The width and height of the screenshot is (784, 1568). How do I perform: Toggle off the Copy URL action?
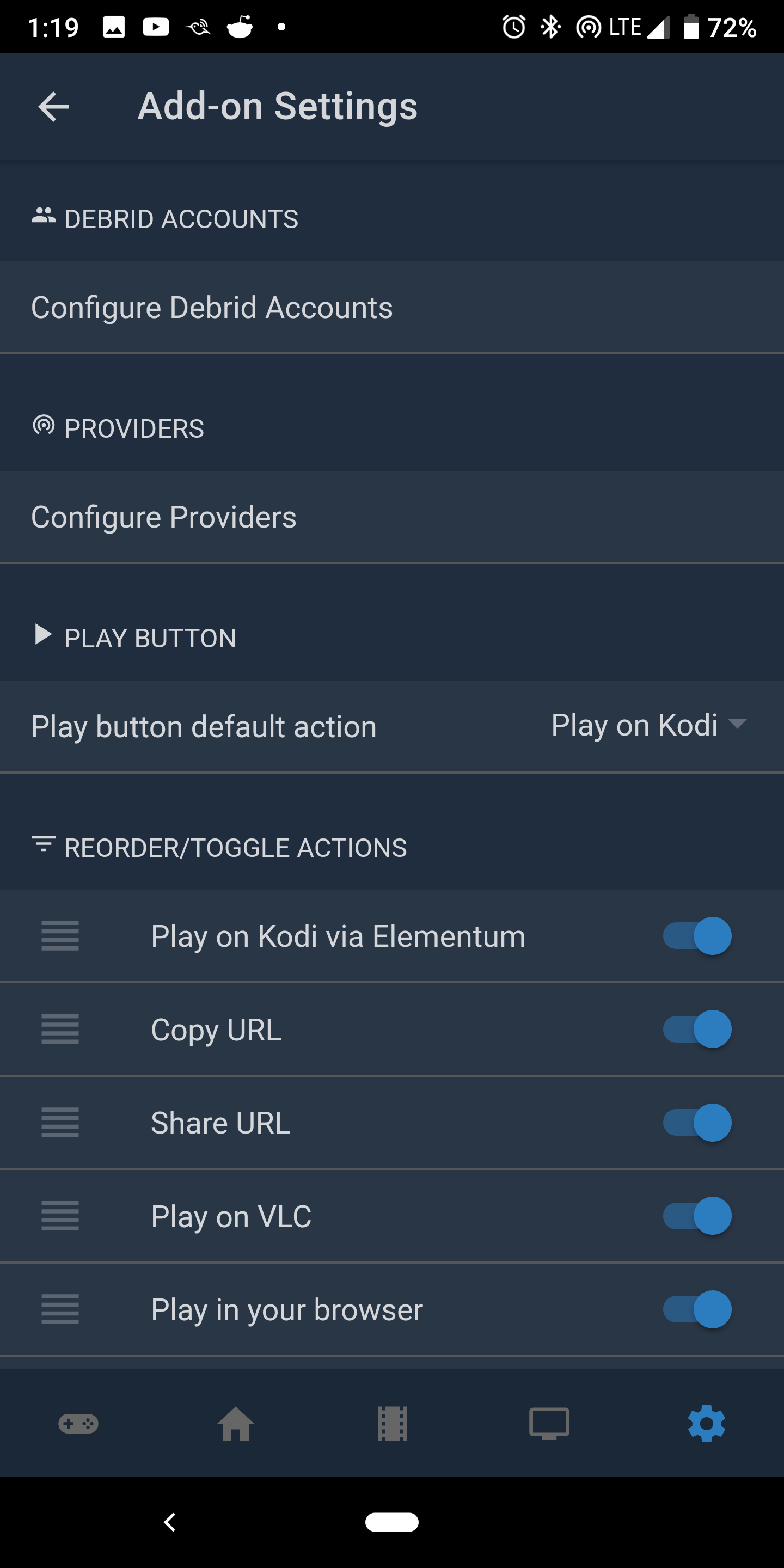[x=697, y=1030]
